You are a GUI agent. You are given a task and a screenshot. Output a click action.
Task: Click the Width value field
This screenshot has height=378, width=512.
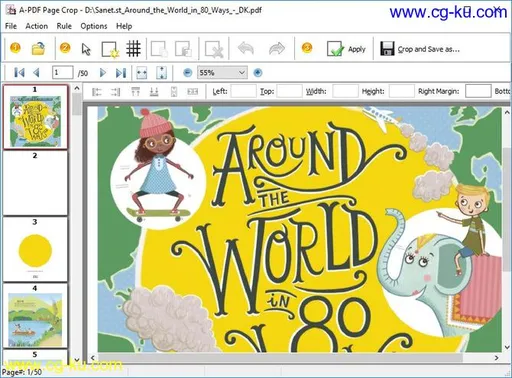pos(345,91)
